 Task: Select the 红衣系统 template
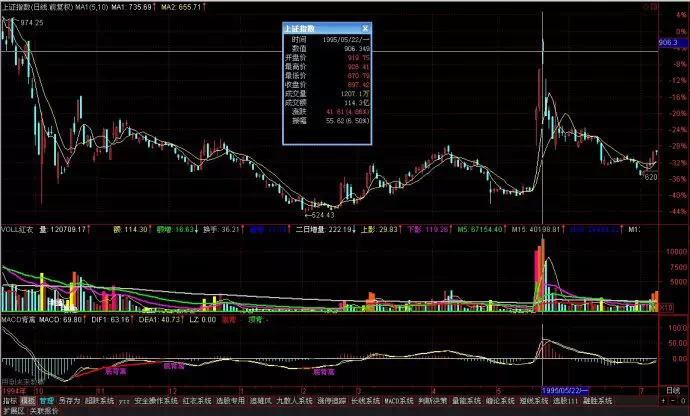tap(197, 401)
